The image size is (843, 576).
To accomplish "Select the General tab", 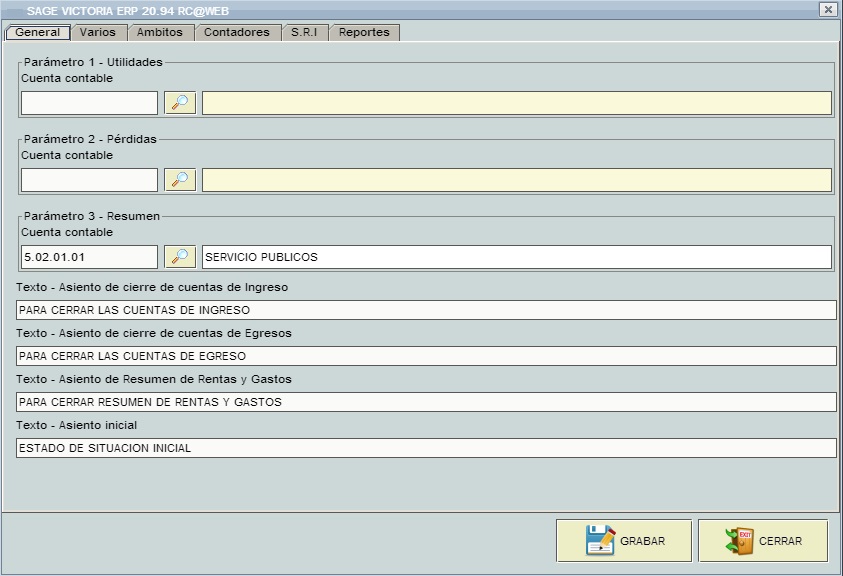I will pos(38,32).
